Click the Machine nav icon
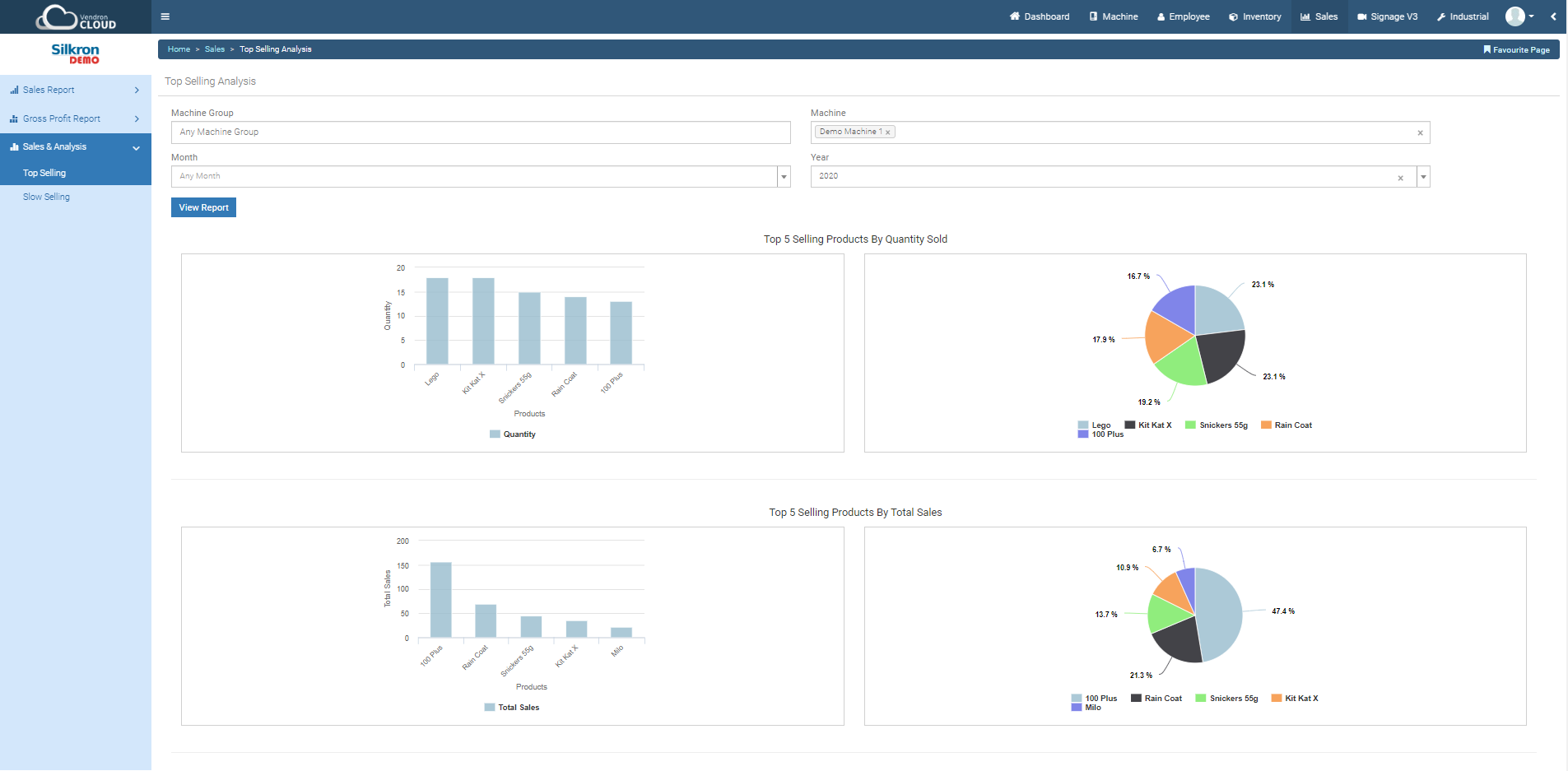Screen dimensions: 1568x771 point(1092,16)
